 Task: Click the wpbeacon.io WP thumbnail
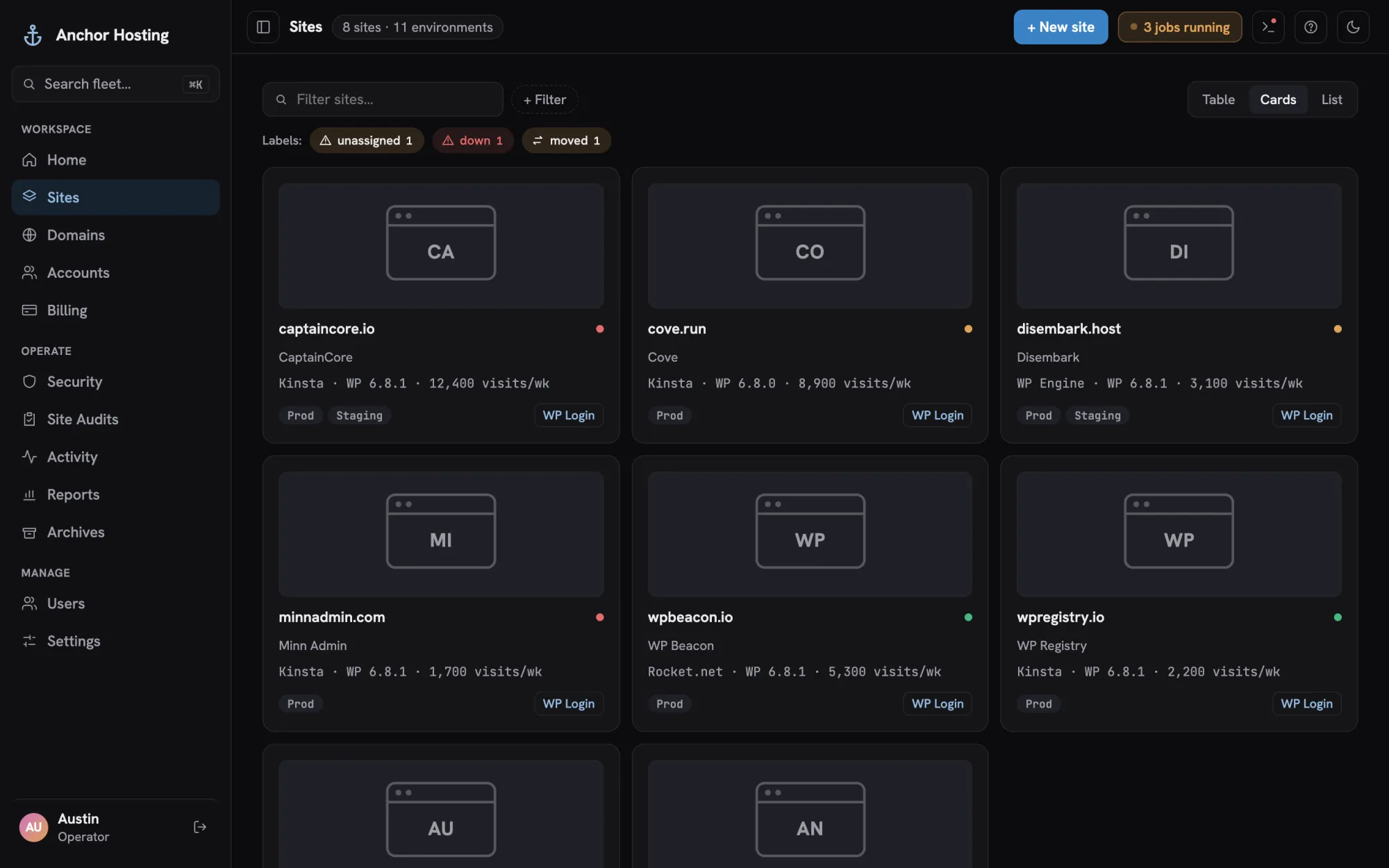(x=810, y=534)
